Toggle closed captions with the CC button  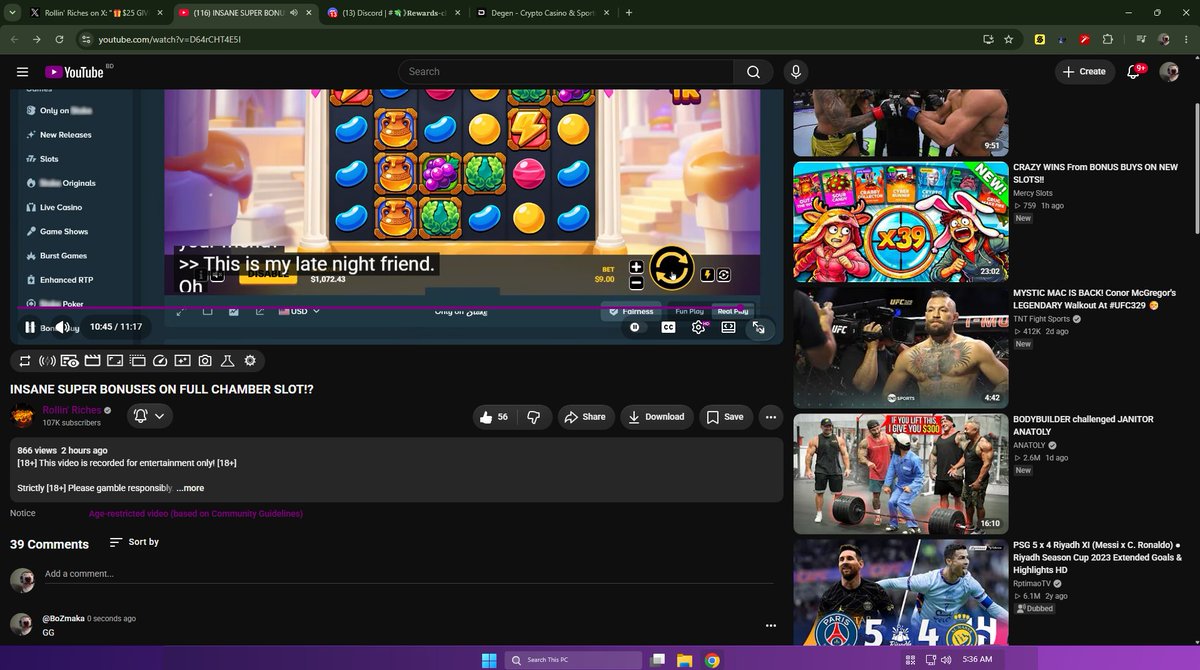tap(668, 327)
